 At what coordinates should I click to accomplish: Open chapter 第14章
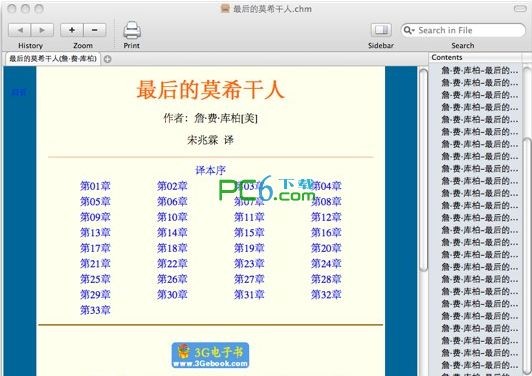click(172, 233)
